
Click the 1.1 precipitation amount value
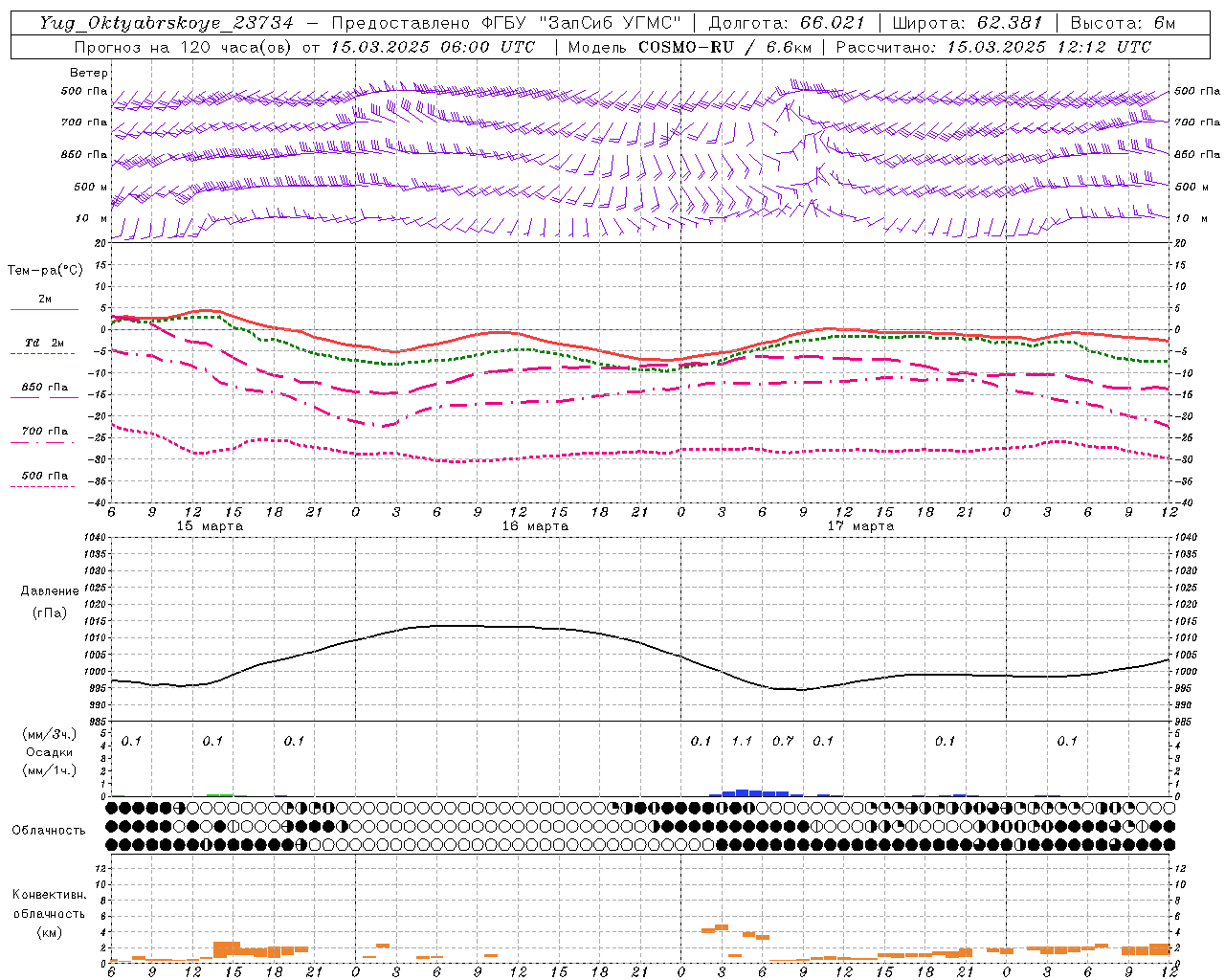tap(742, 741)
